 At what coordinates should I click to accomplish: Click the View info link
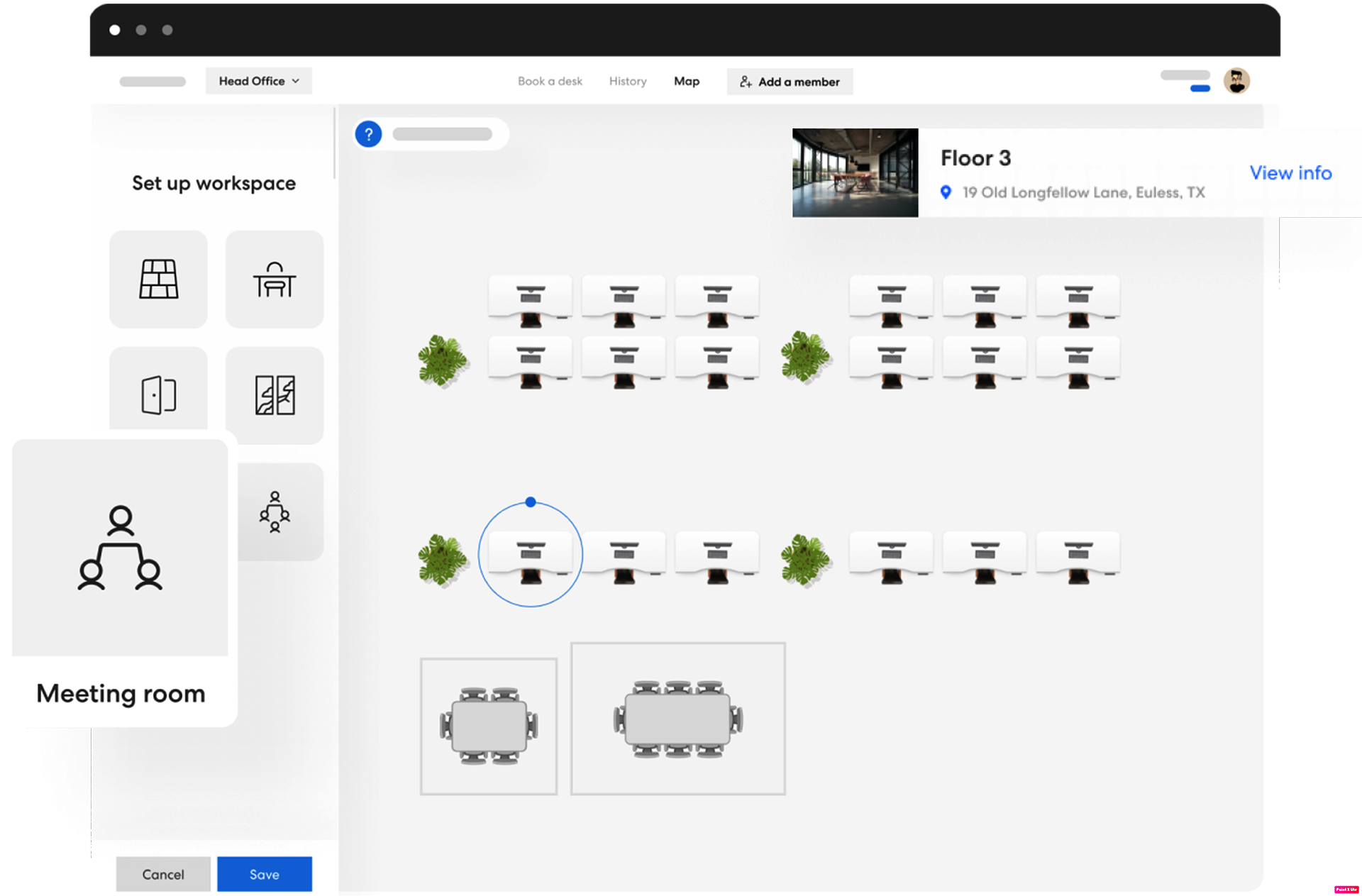pyautogui.click(x=1290, y=173)
